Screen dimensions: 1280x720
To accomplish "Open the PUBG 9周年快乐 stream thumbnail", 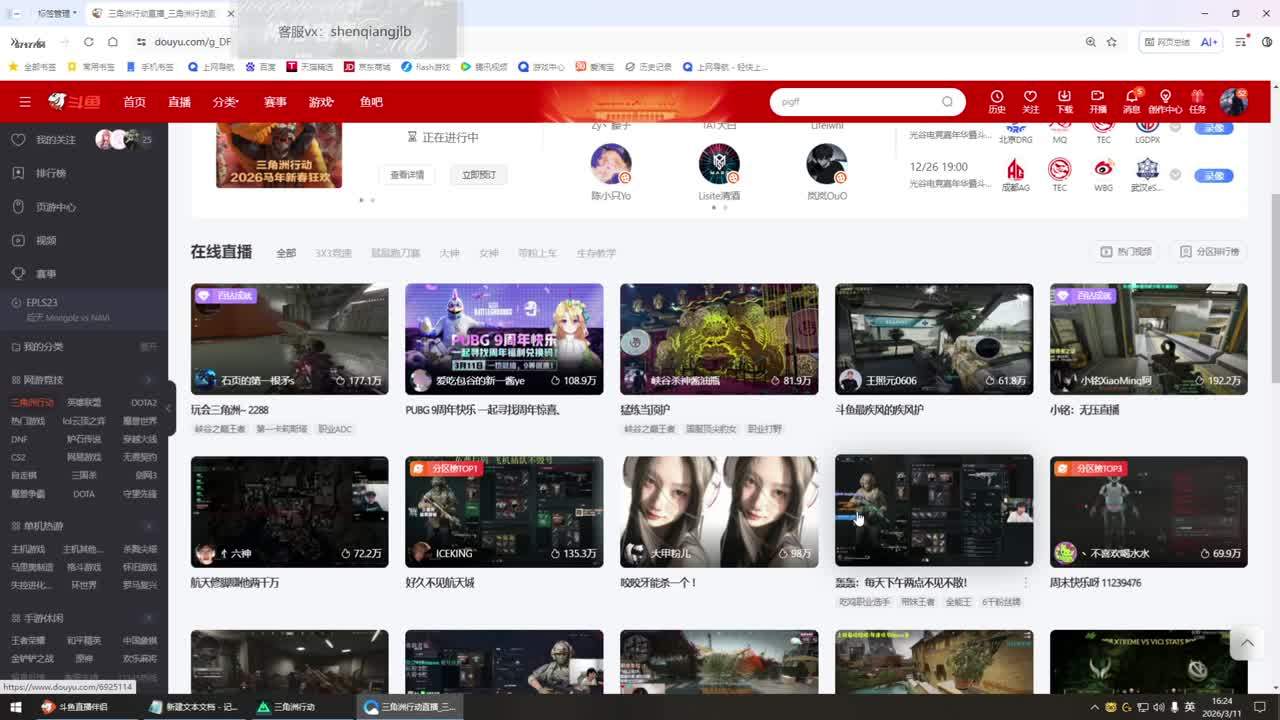I will [x=504, y=338].
